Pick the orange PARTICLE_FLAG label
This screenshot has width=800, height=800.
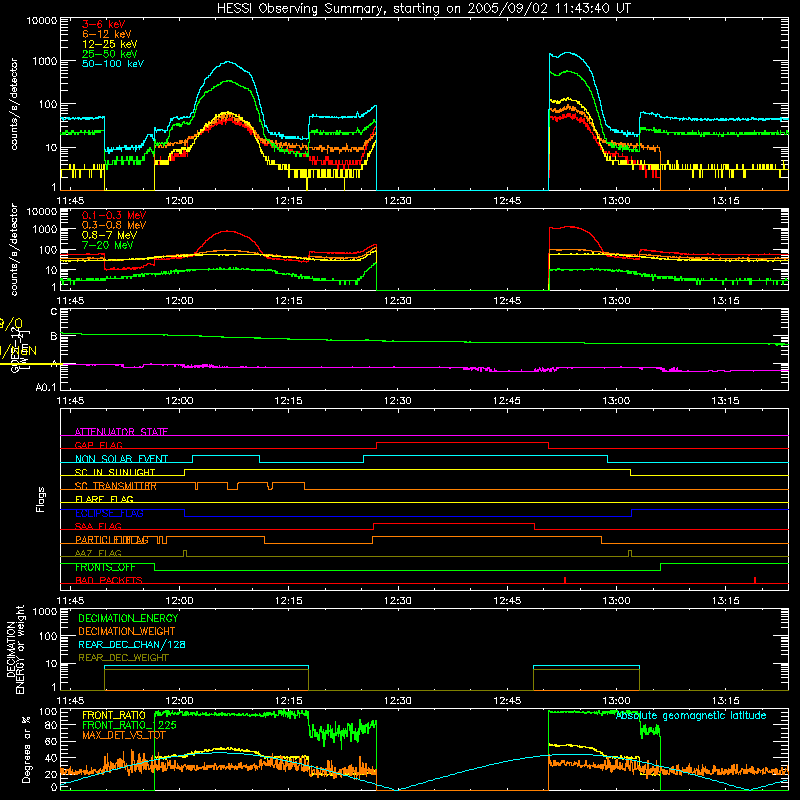click(112, 540)
